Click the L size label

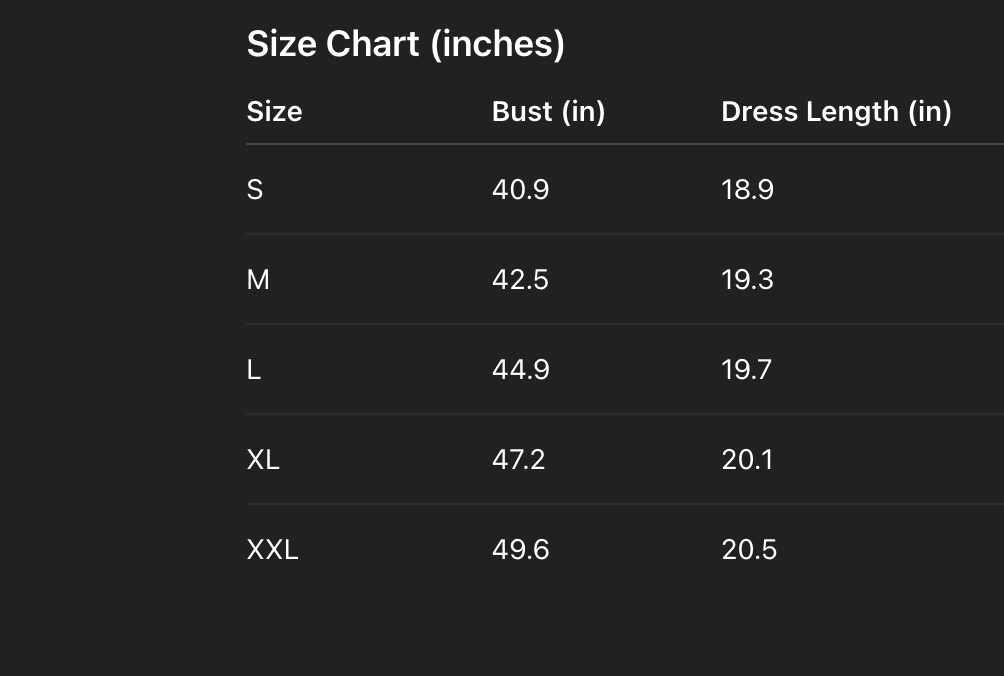pyautogui.click(x=254, y=369)
